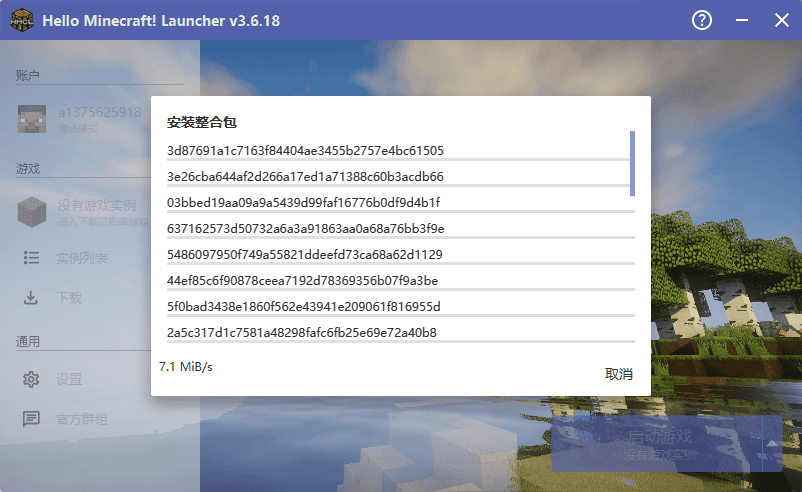This screenshot has height=492, width=802.
Task: Minimize the launcher window
Action: [742, 20]
